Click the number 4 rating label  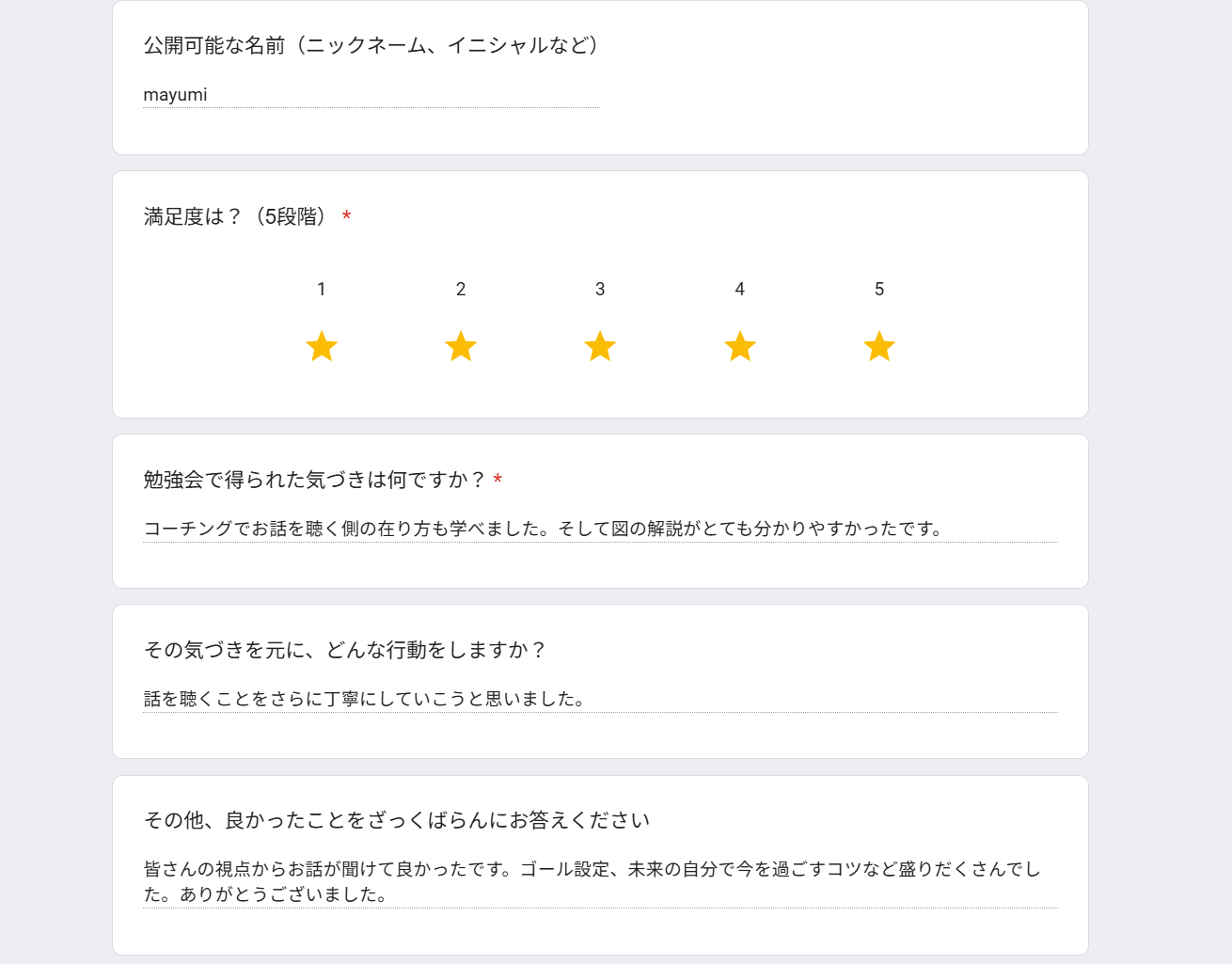click(x=740, y=290)
